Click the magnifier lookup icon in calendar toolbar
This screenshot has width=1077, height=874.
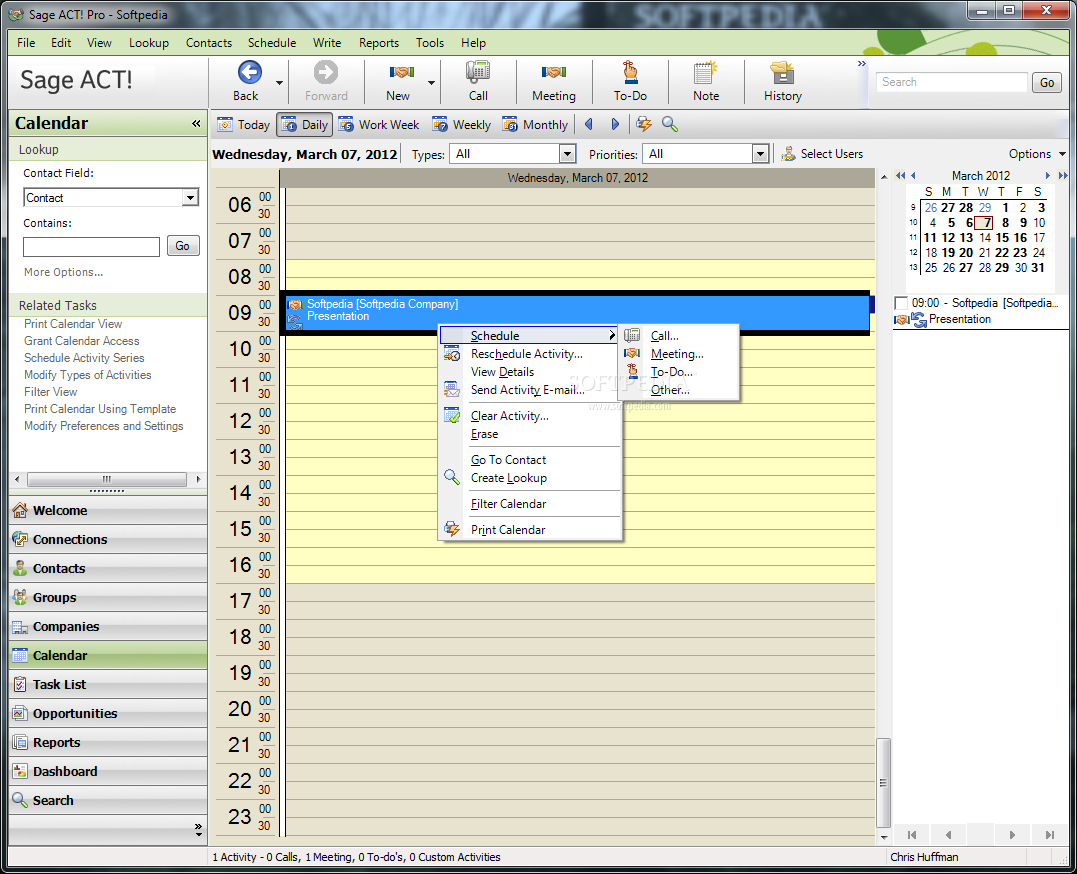click(x=670, y=124)
